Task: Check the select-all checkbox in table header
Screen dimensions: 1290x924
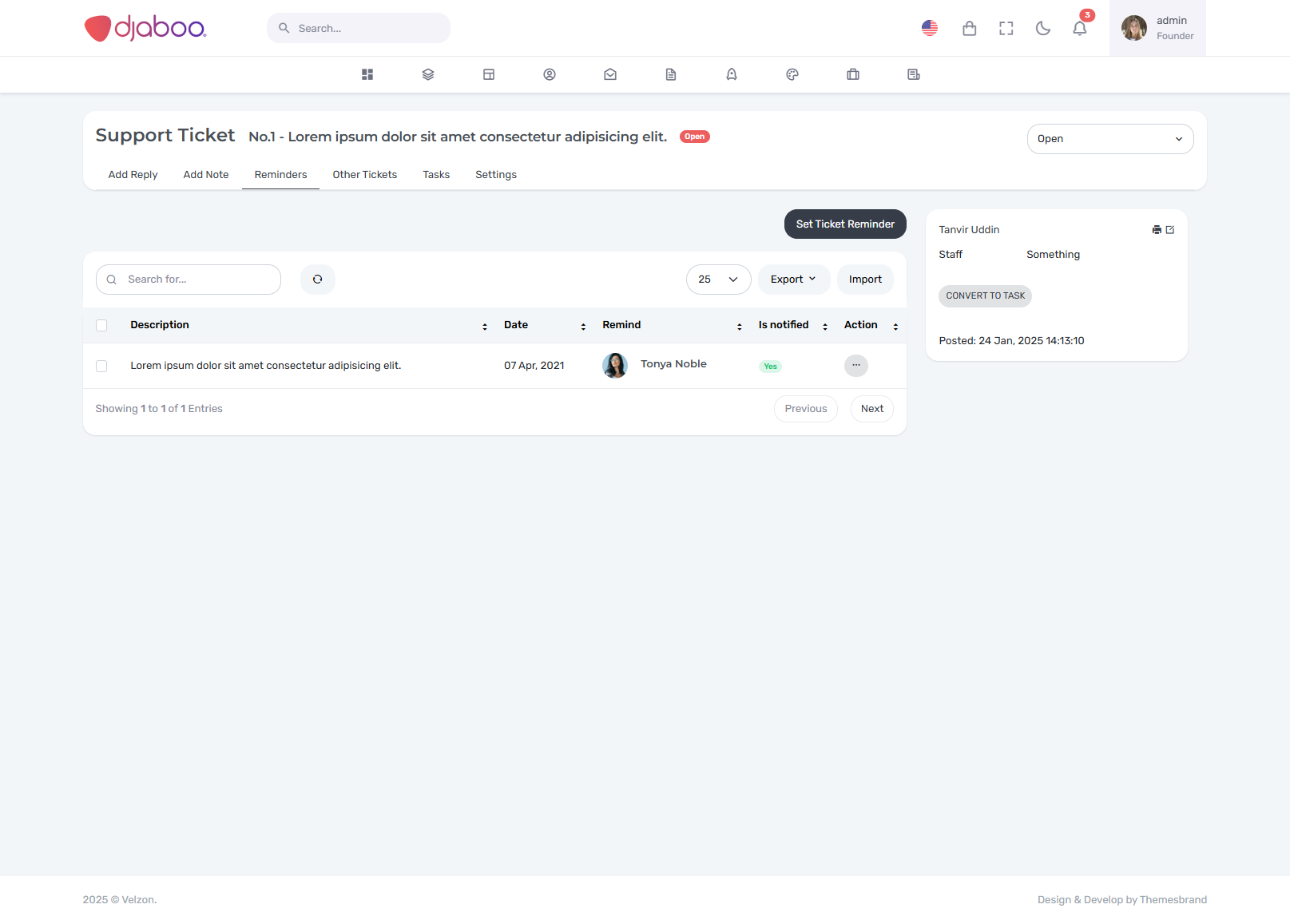Action: pos(101,325)
